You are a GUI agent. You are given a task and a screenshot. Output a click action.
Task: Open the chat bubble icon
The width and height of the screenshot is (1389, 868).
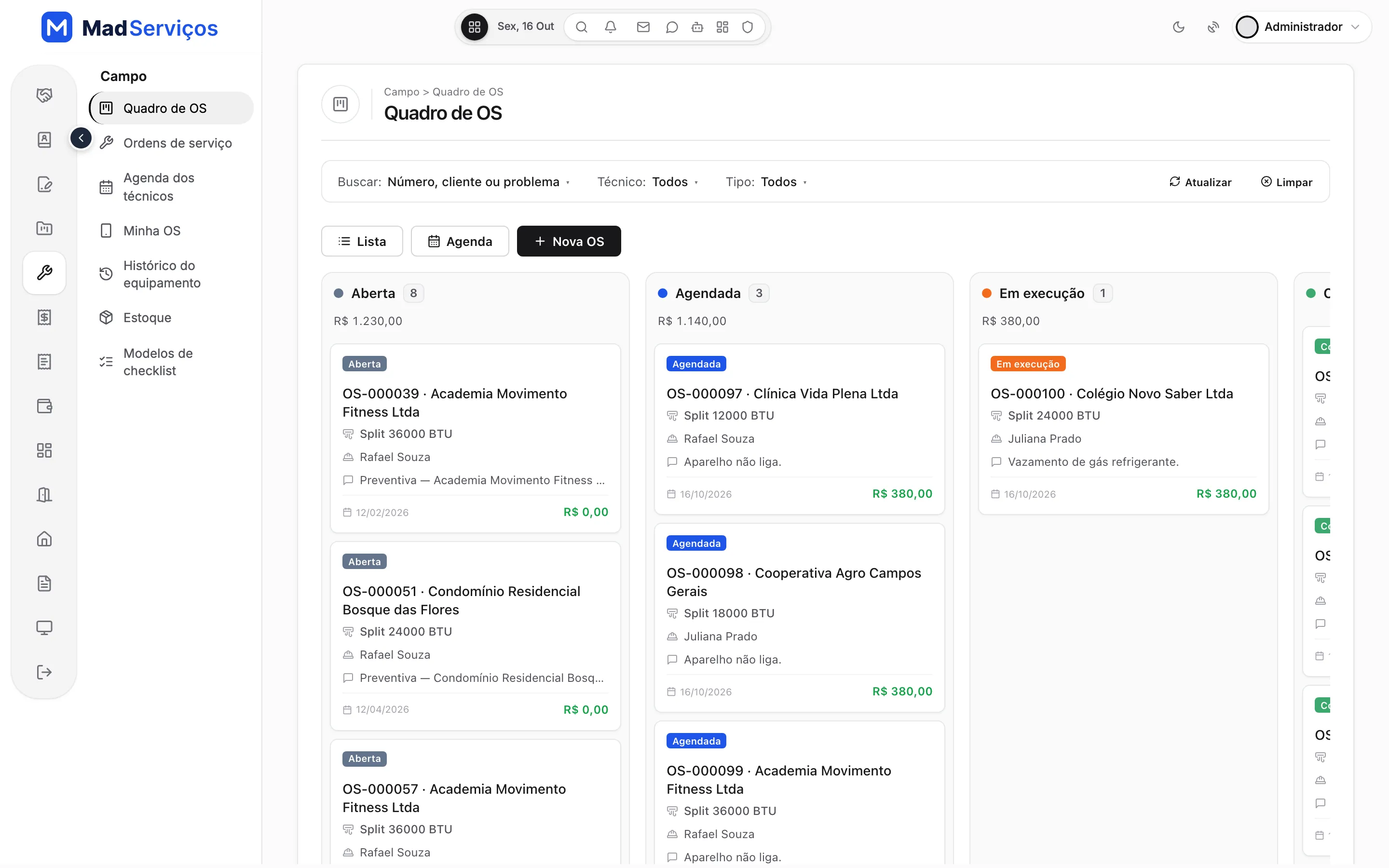(x=671, y=27)
